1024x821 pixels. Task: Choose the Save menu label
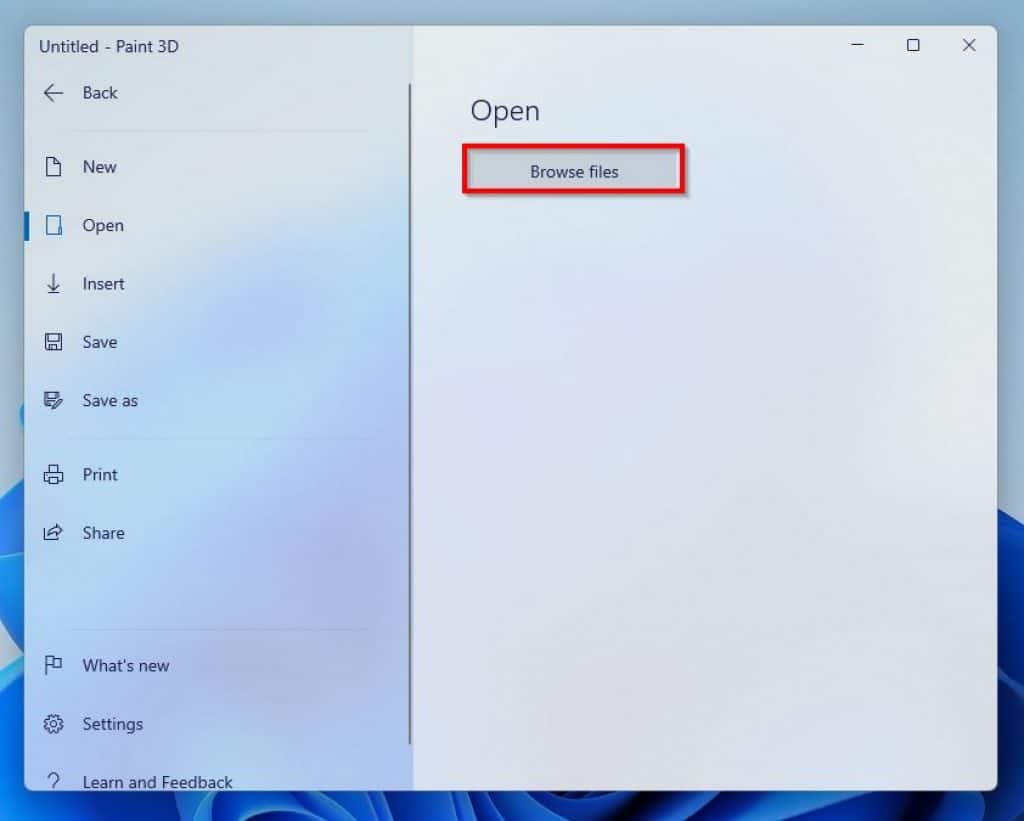(99, 342)
